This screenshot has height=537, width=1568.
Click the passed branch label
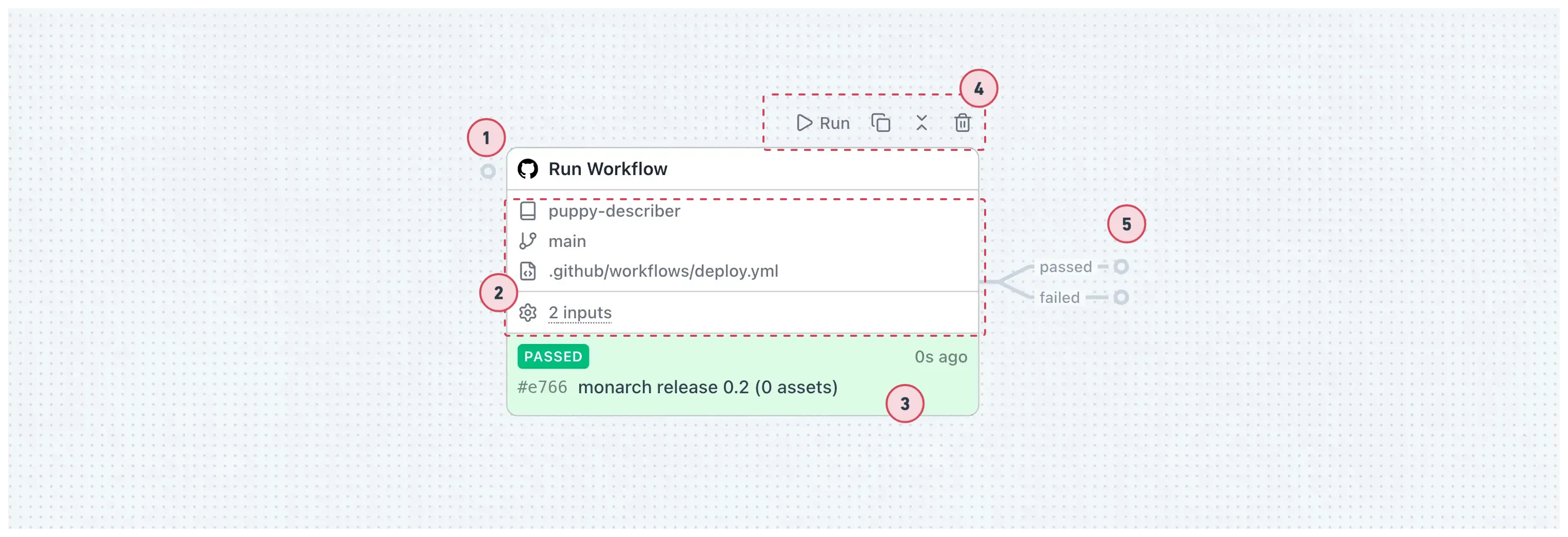click(1065, 266)
